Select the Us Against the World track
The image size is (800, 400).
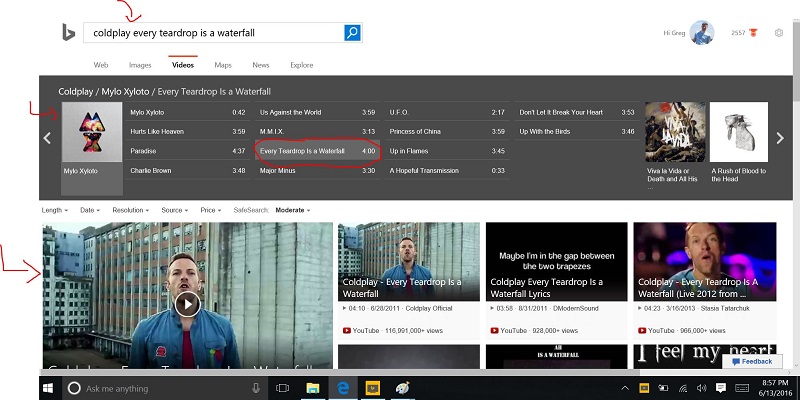tap(317, 112)
